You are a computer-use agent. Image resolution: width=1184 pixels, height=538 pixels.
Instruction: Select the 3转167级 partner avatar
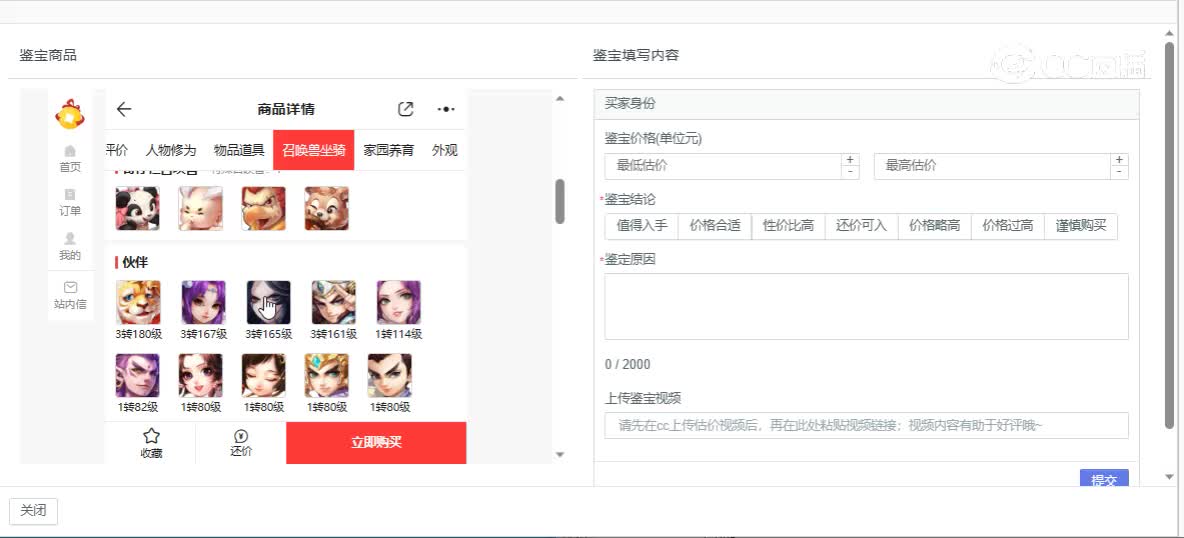tap(203, 302)
